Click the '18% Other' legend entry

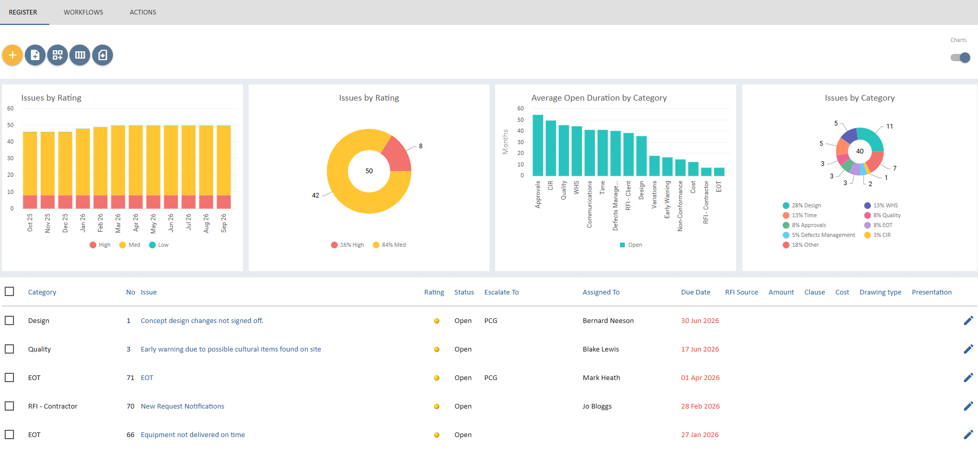click(x=802, y=245)
